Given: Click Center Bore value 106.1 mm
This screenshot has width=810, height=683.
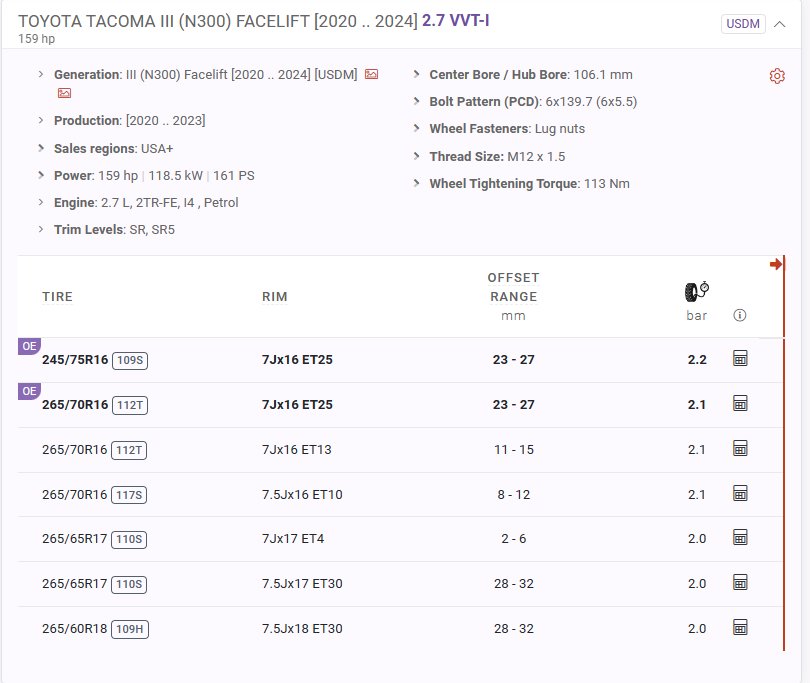Looking at the screenshot, I should point(603,74).
